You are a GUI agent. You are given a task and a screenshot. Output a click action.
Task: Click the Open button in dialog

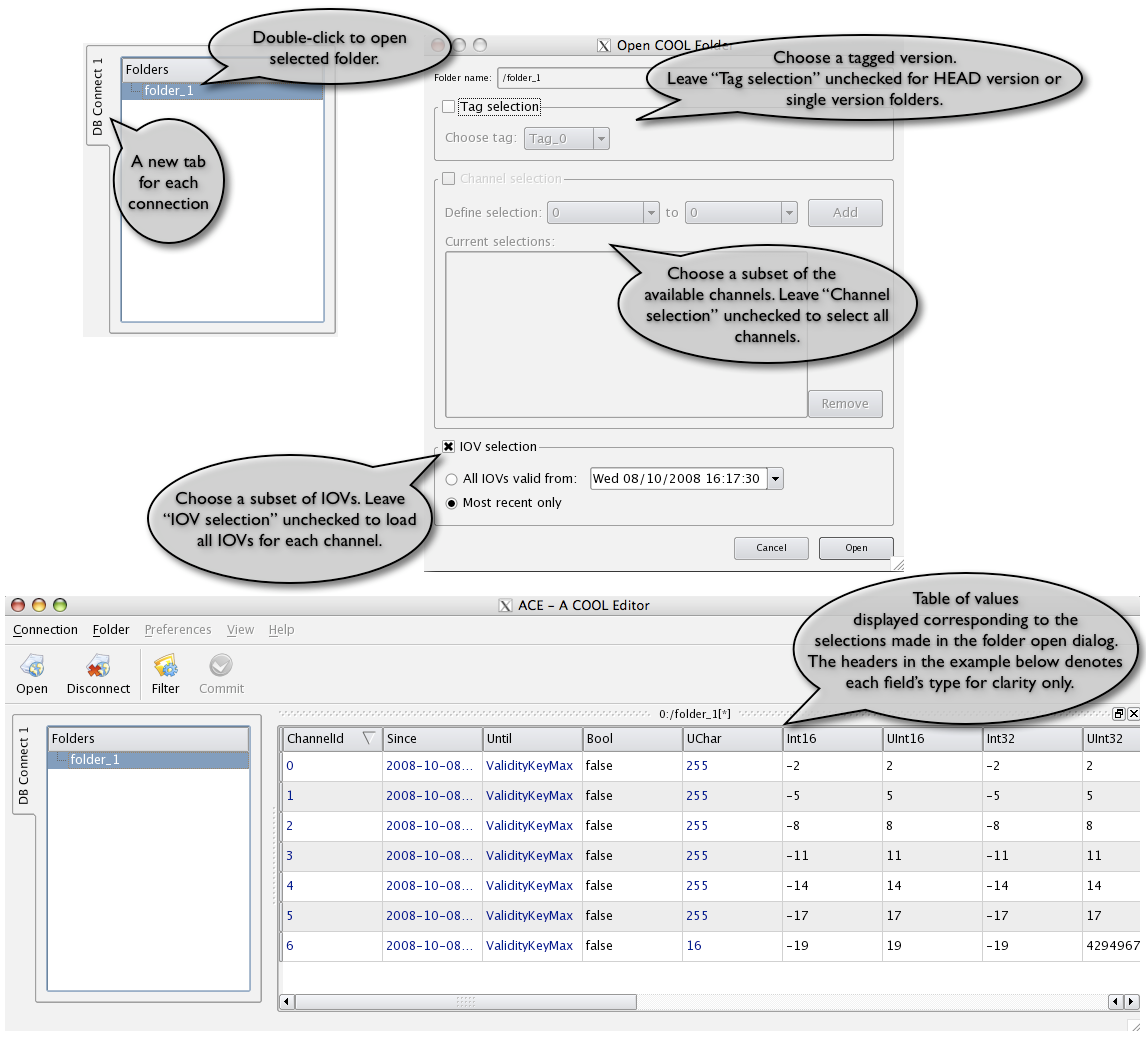(856, 548)
